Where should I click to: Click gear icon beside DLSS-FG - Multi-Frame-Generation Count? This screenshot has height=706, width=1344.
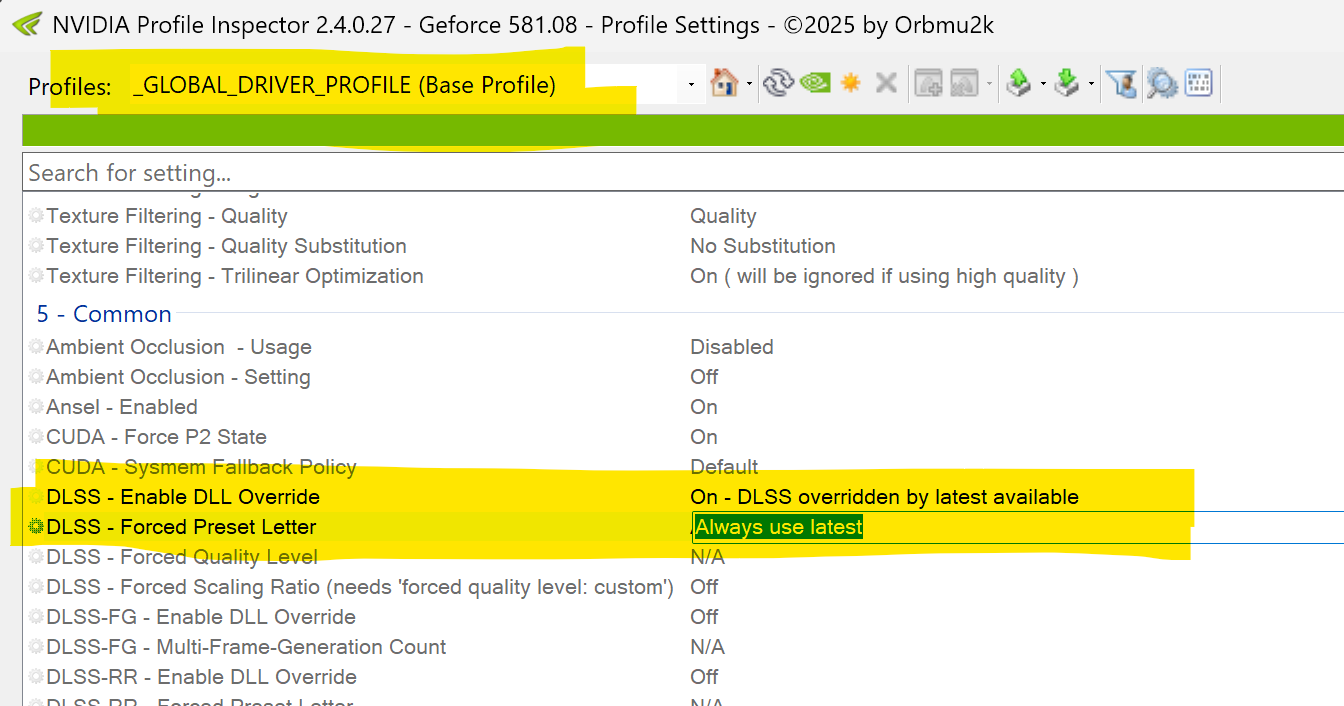[36, 647]
